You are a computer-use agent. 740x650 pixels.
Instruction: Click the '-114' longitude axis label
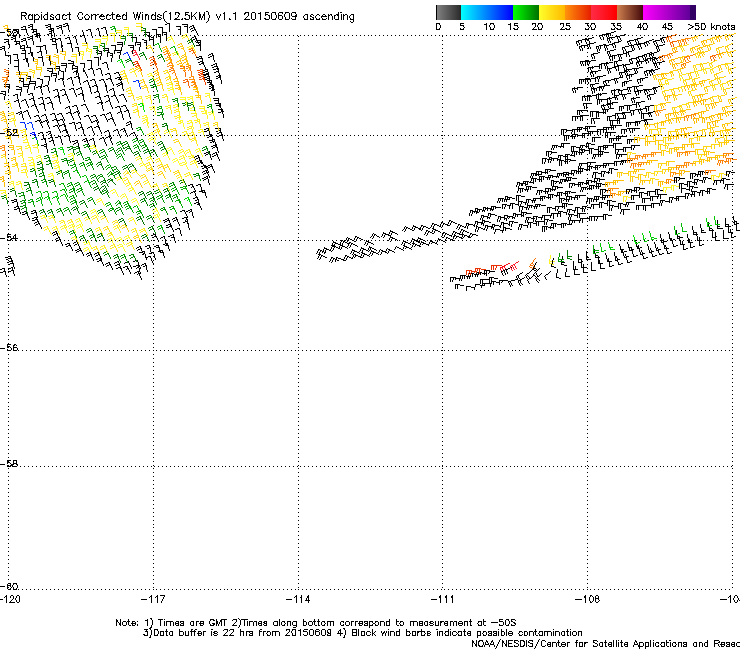(298, 599)
